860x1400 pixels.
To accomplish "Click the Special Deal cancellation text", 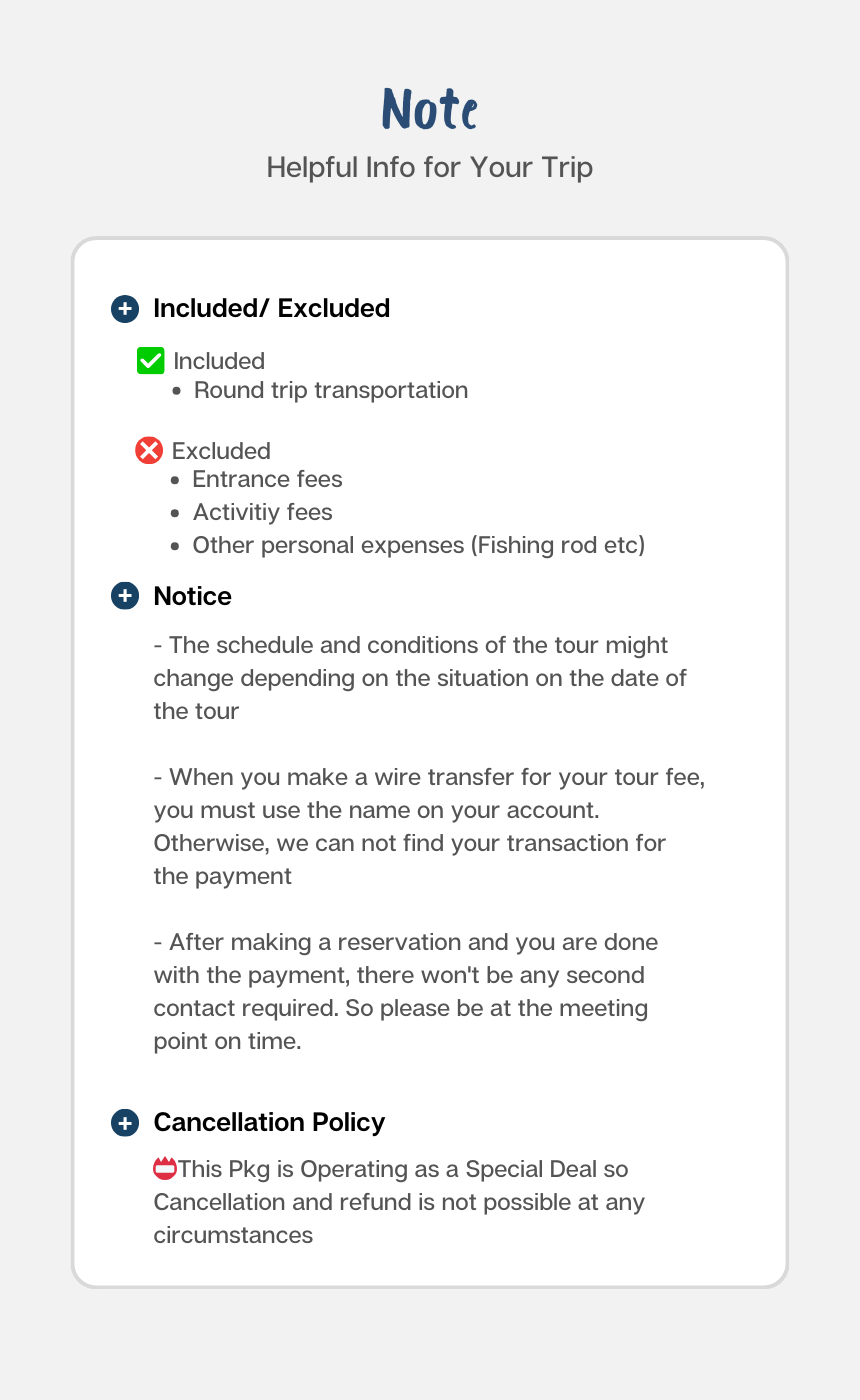I will [400, 1202].
